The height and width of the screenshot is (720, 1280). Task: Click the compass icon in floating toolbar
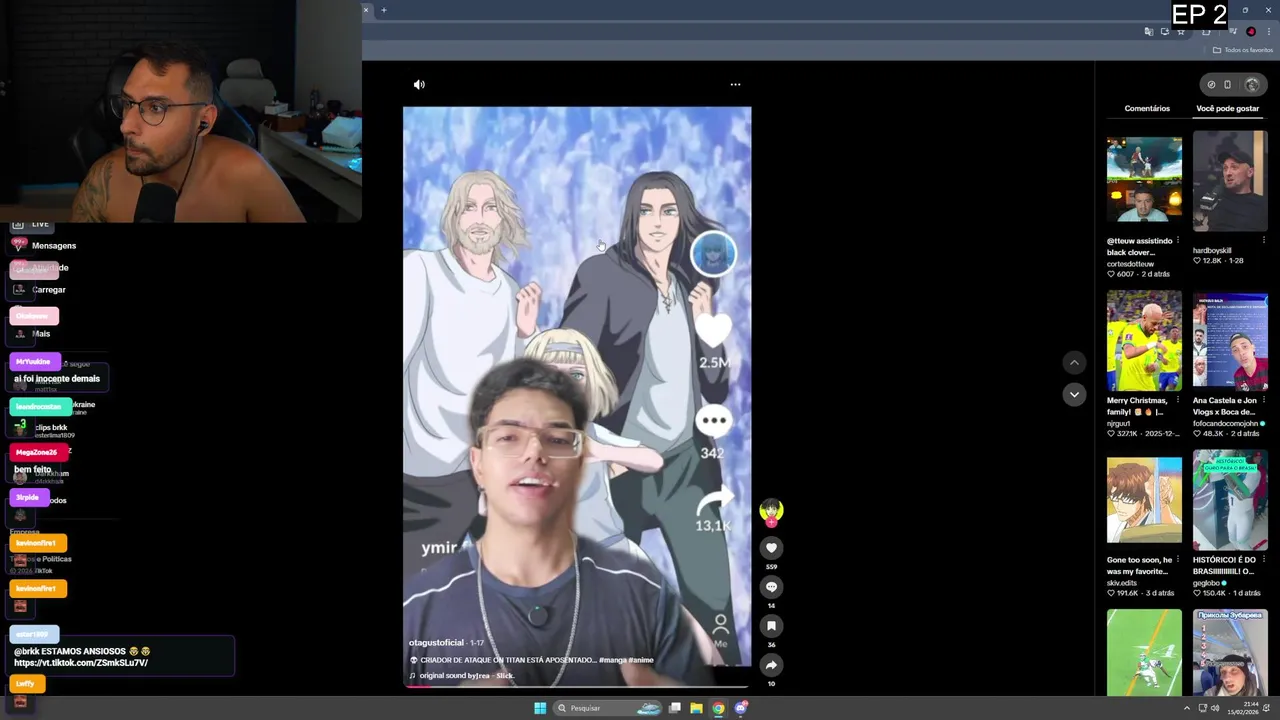tap(1211, 85)
